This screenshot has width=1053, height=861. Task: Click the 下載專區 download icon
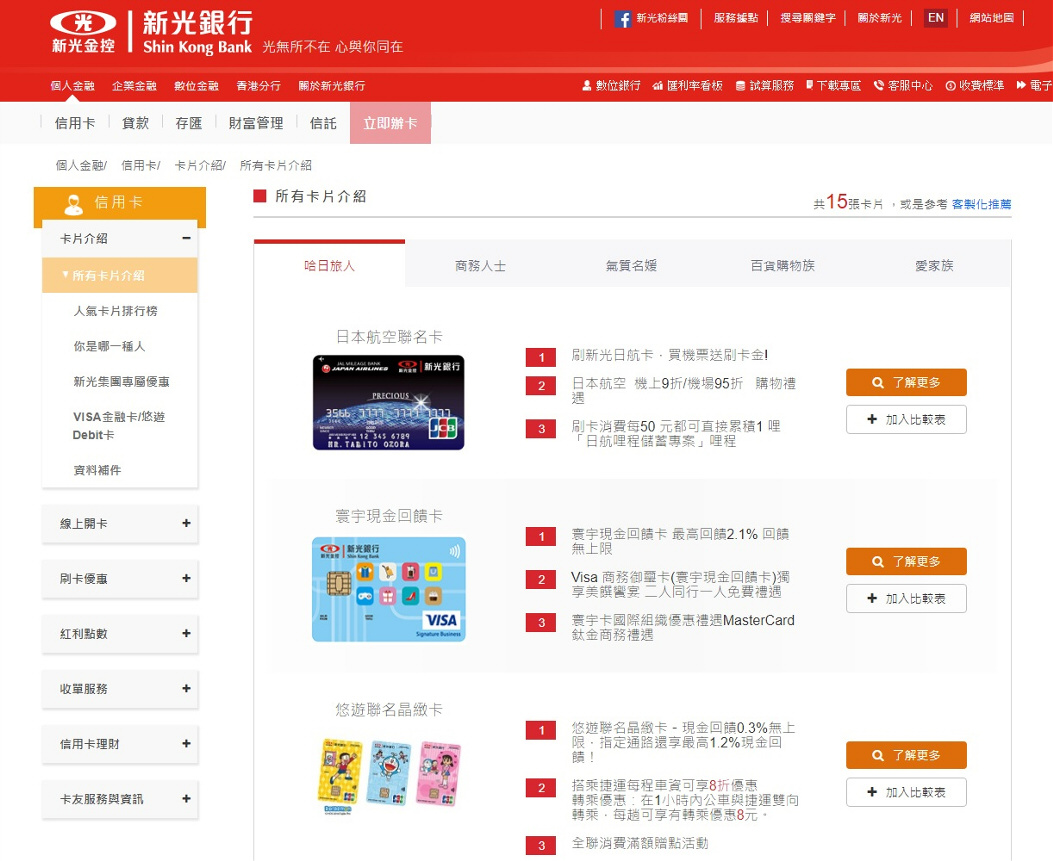pos(810,85)
